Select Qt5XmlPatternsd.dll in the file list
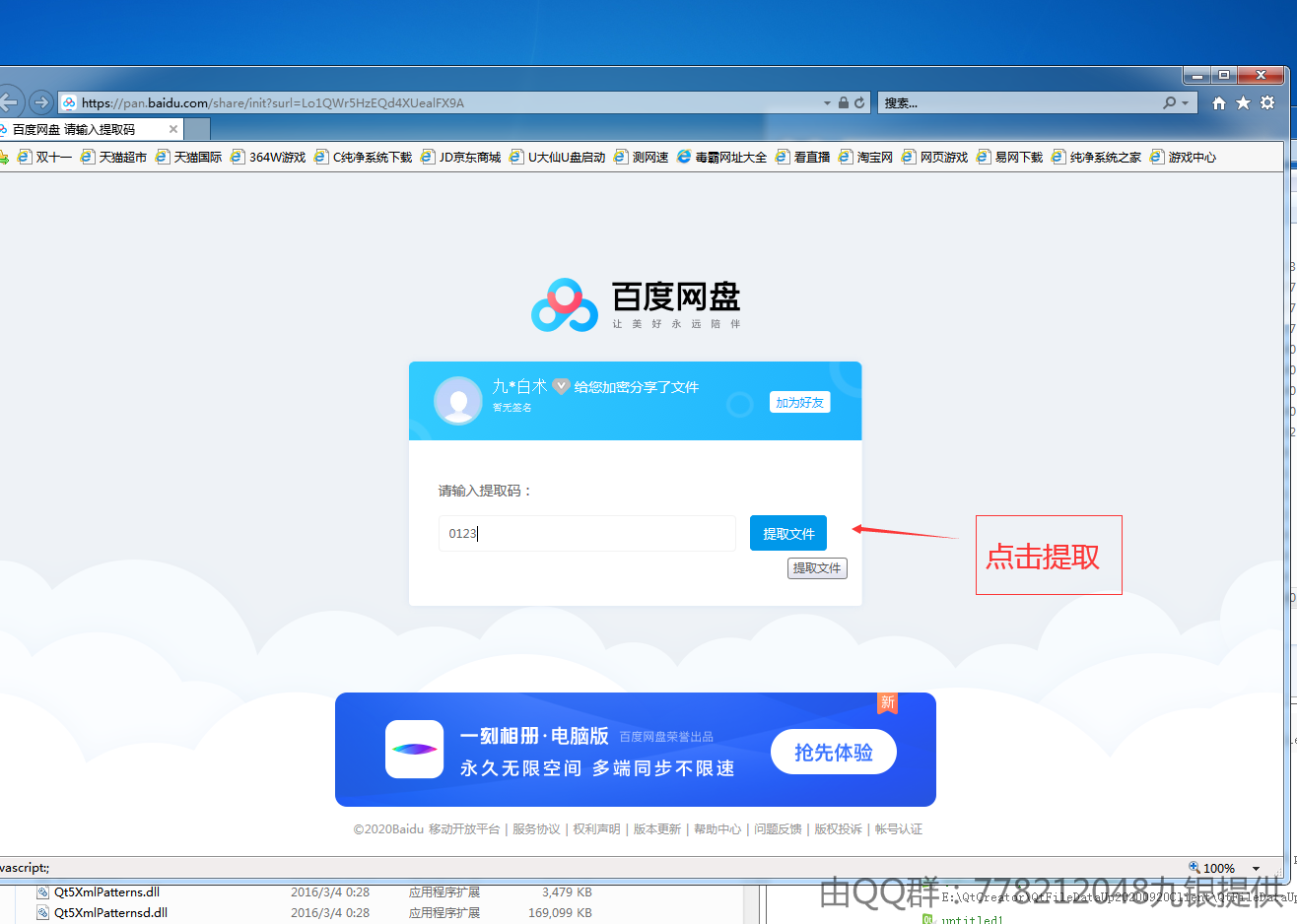The height and width of the screenshot is (924, 1297). [110, 913]
